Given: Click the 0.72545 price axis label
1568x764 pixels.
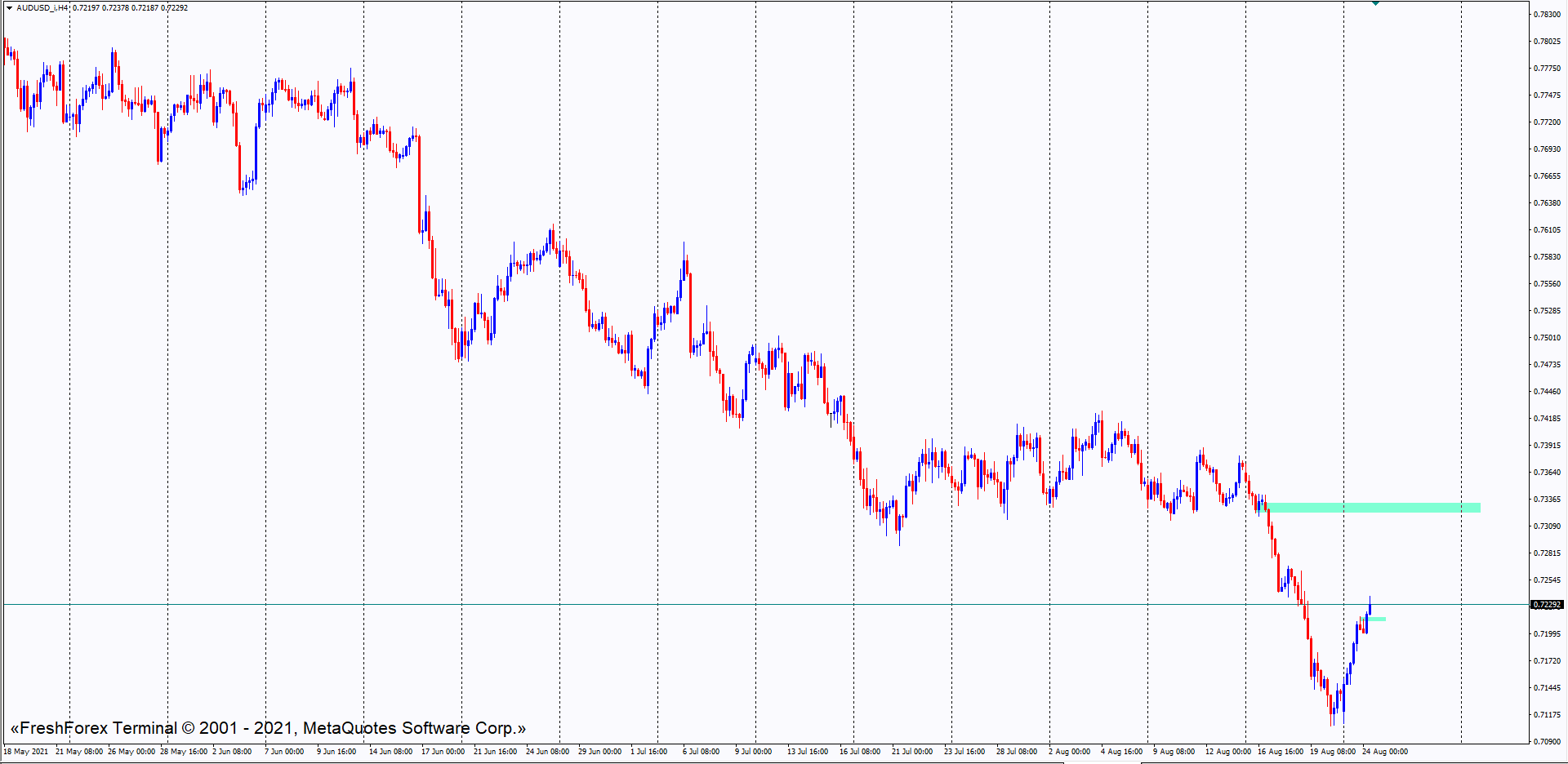Looking at the screenshot, I should click(x=1548, y=580).
